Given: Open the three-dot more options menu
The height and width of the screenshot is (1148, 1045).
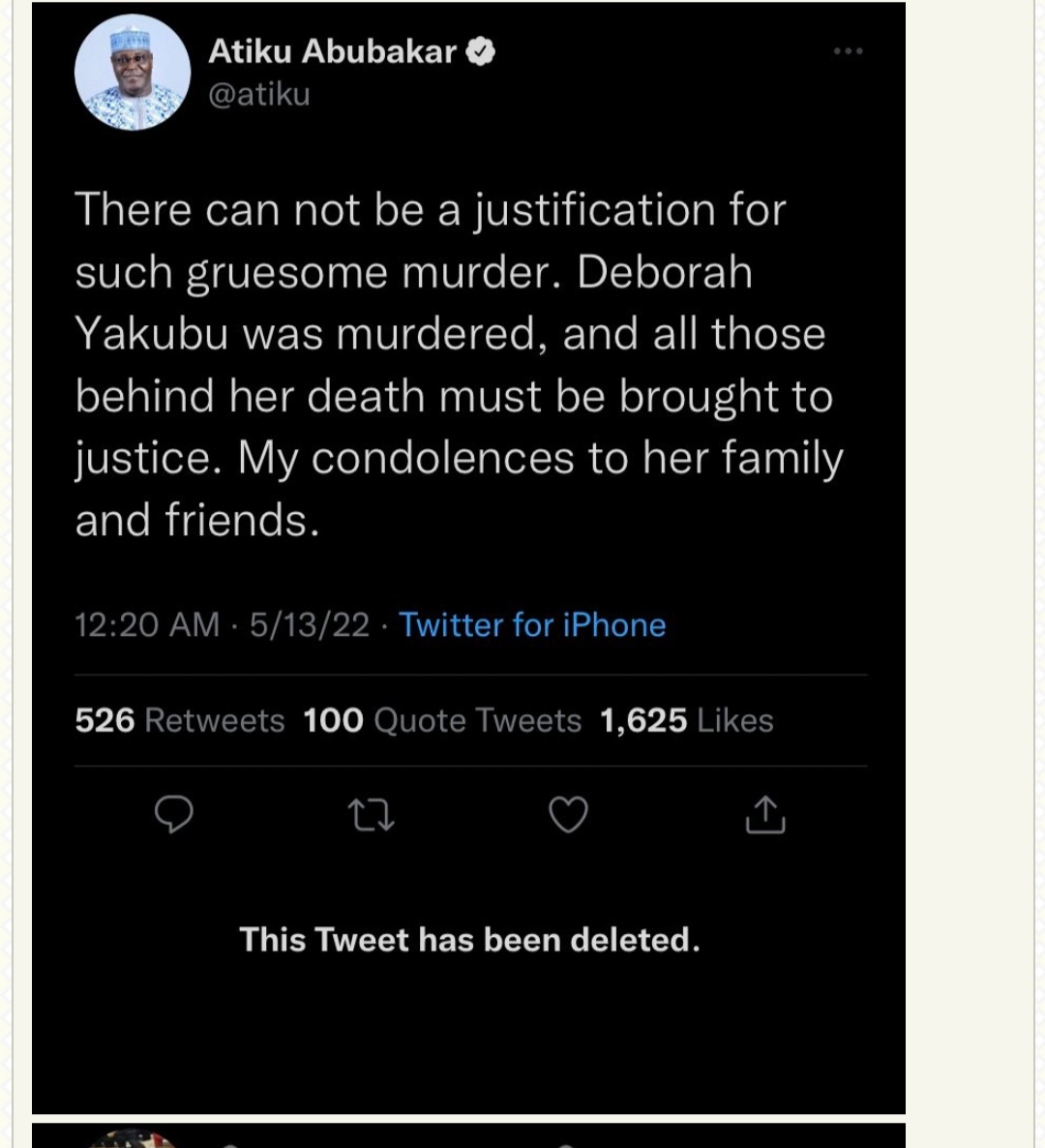Looking at the screenshot, I should click(x=848, y=51).
